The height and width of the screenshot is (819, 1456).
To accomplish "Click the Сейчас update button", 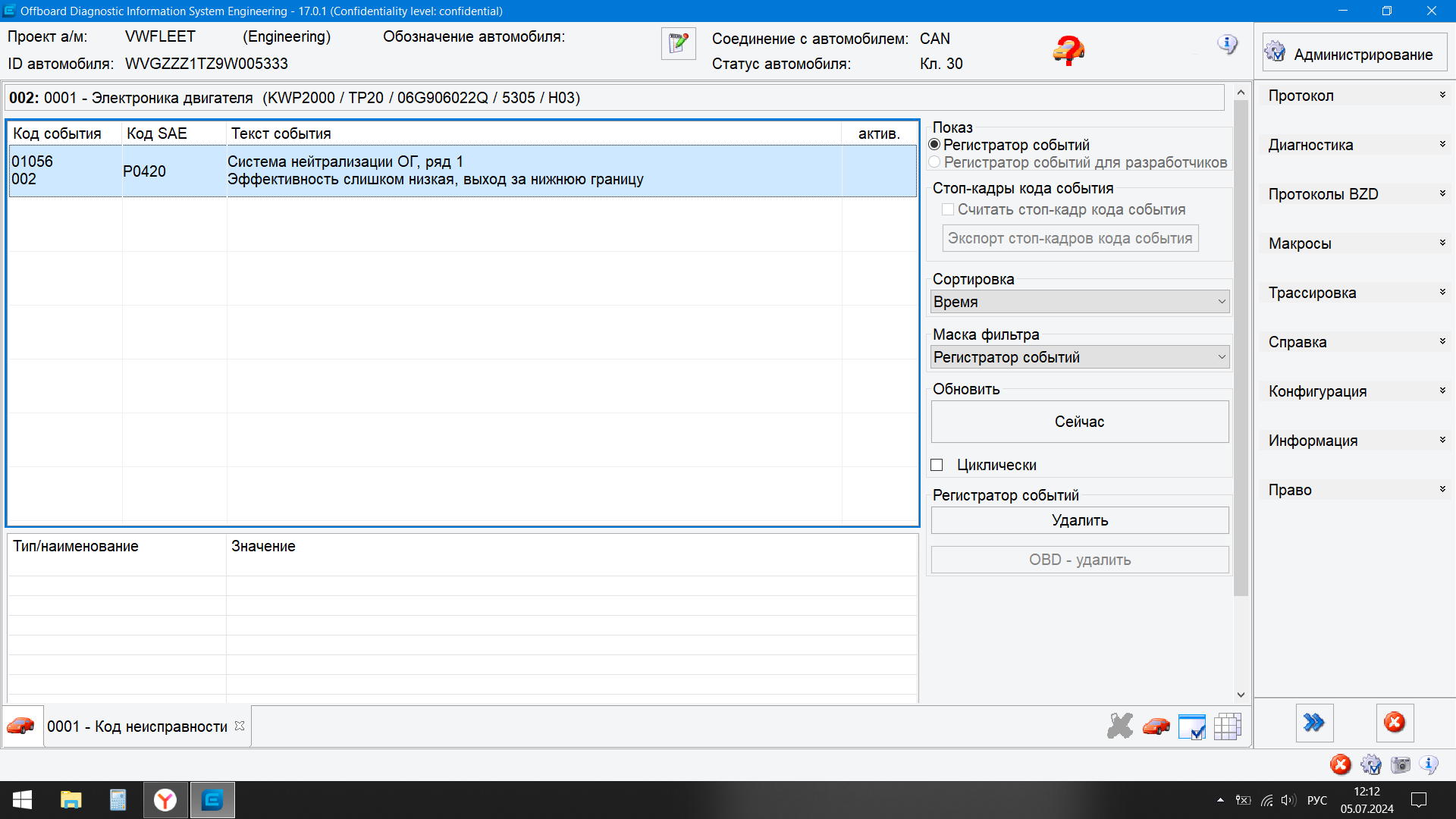I will coord(1079,422).
